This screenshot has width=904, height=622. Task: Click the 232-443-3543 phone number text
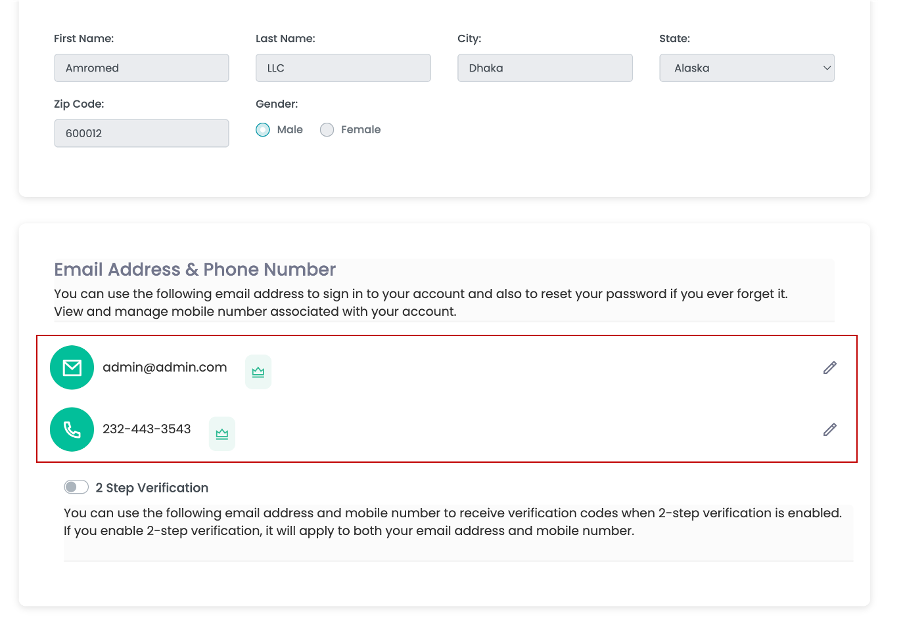click(146, 429)
